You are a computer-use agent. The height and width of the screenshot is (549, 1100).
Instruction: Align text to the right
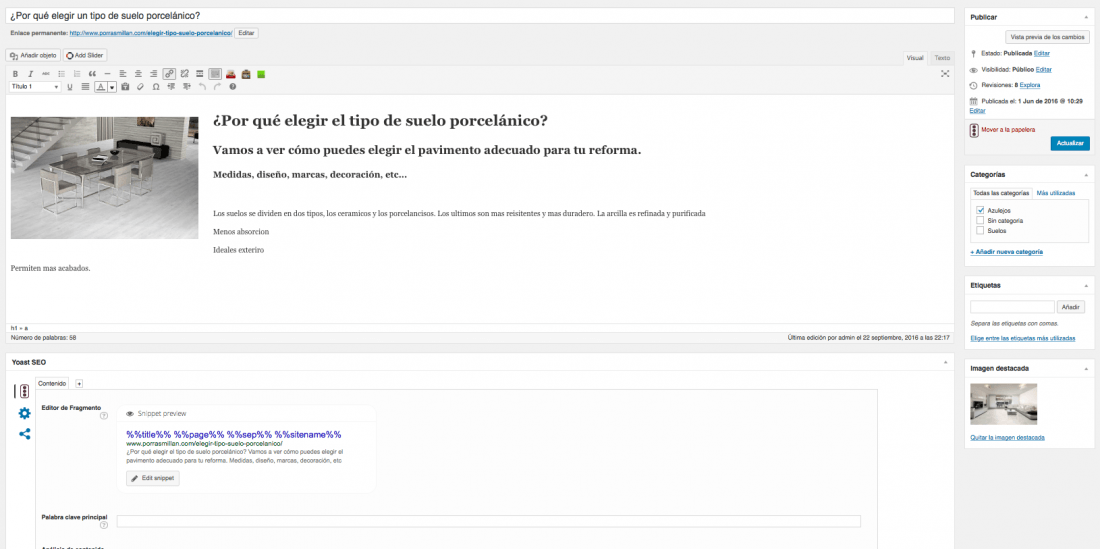154,74
